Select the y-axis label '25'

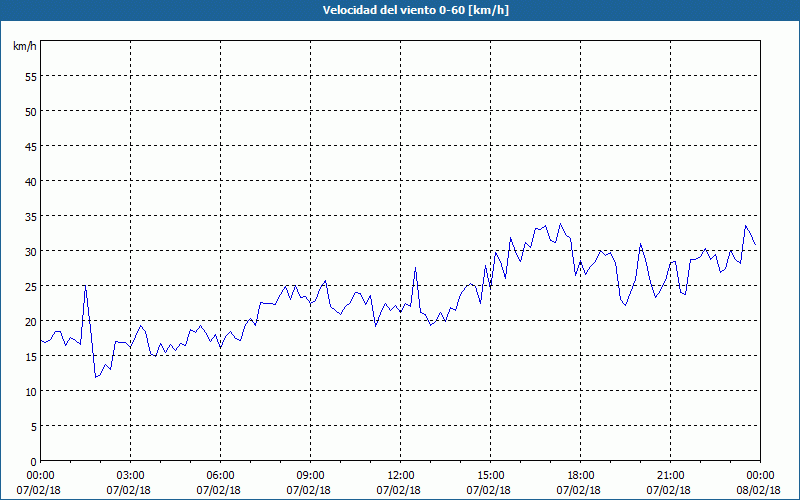pyautogui.click(x=31, y=286)
